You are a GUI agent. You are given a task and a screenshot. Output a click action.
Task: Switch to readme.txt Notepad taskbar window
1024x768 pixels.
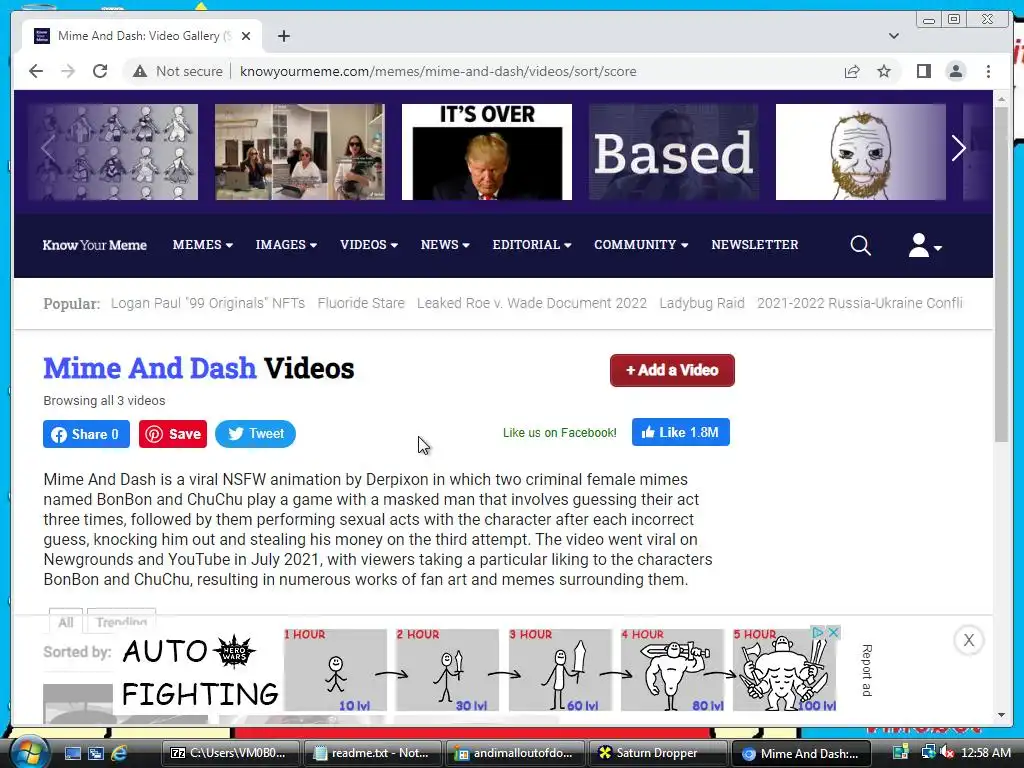(373, 753)
